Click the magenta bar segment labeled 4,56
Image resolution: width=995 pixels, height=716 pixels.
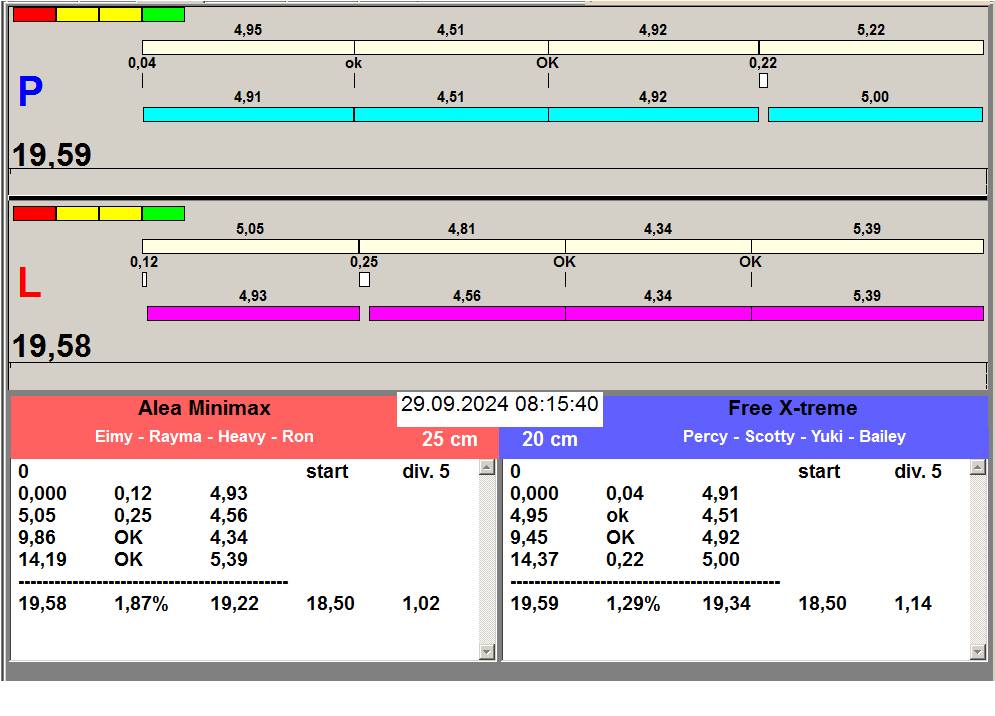coord(467,313)
